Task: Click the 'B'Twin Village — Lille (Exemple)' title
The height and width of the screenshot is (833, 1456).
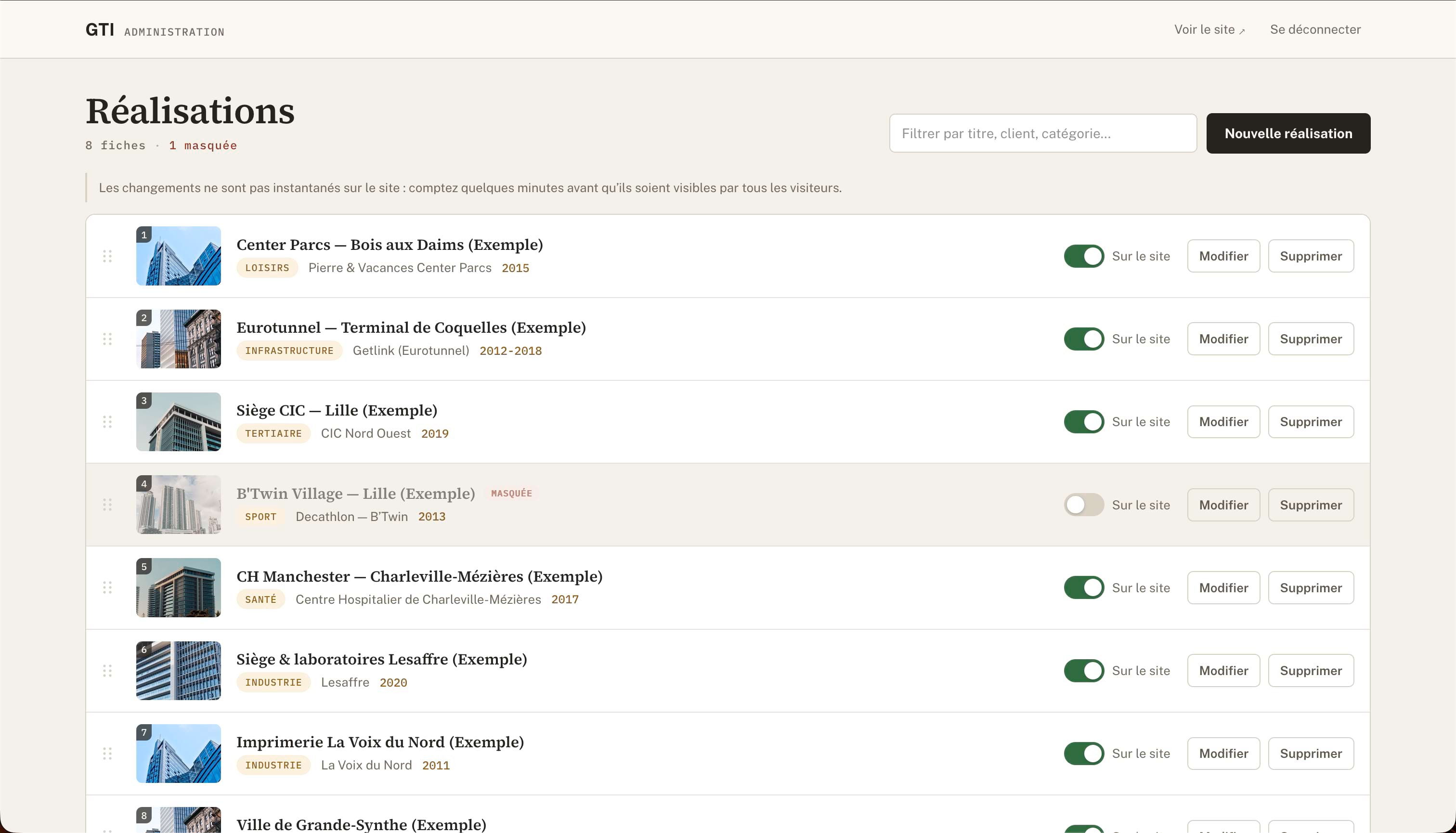Action: tap(356, 494)
